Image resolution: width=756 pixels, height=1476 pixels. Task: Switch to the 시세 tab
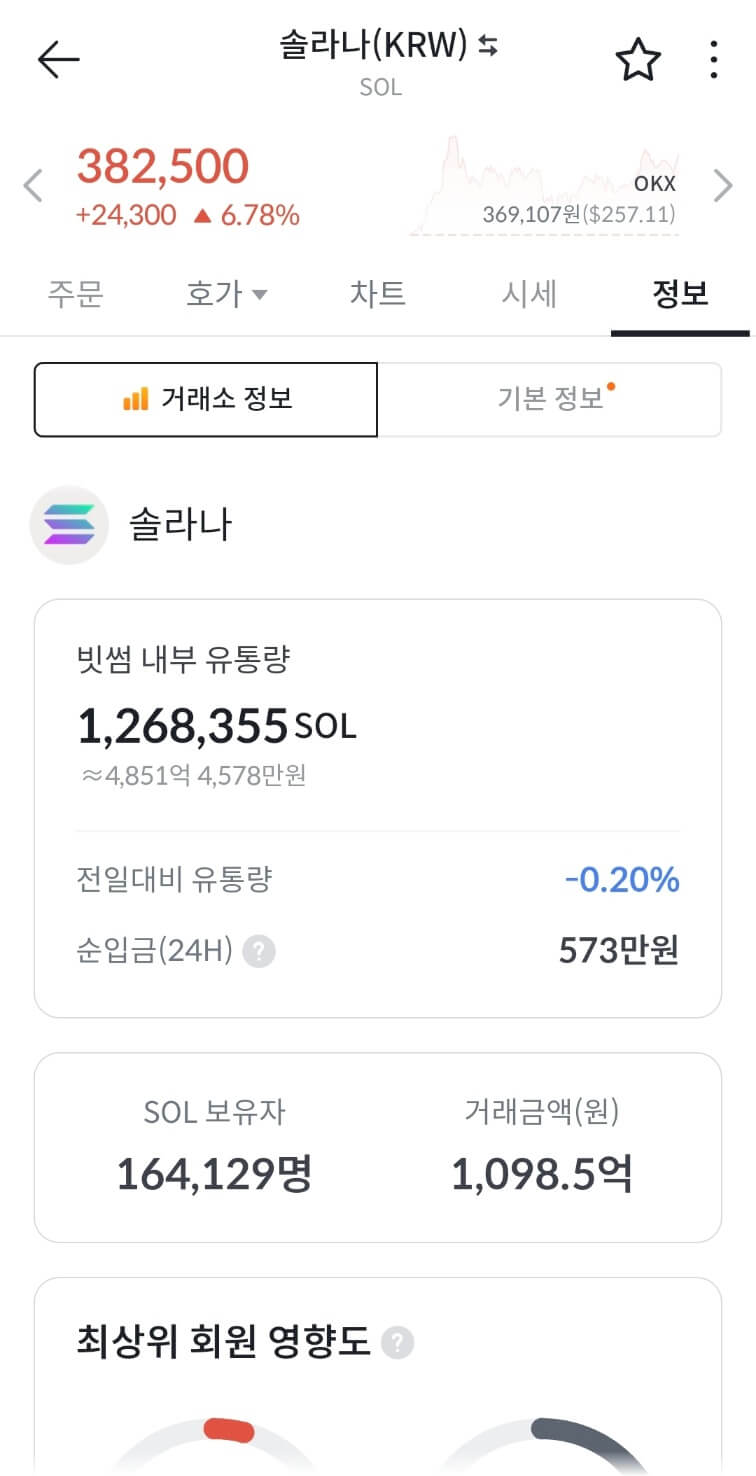(529, 294)
